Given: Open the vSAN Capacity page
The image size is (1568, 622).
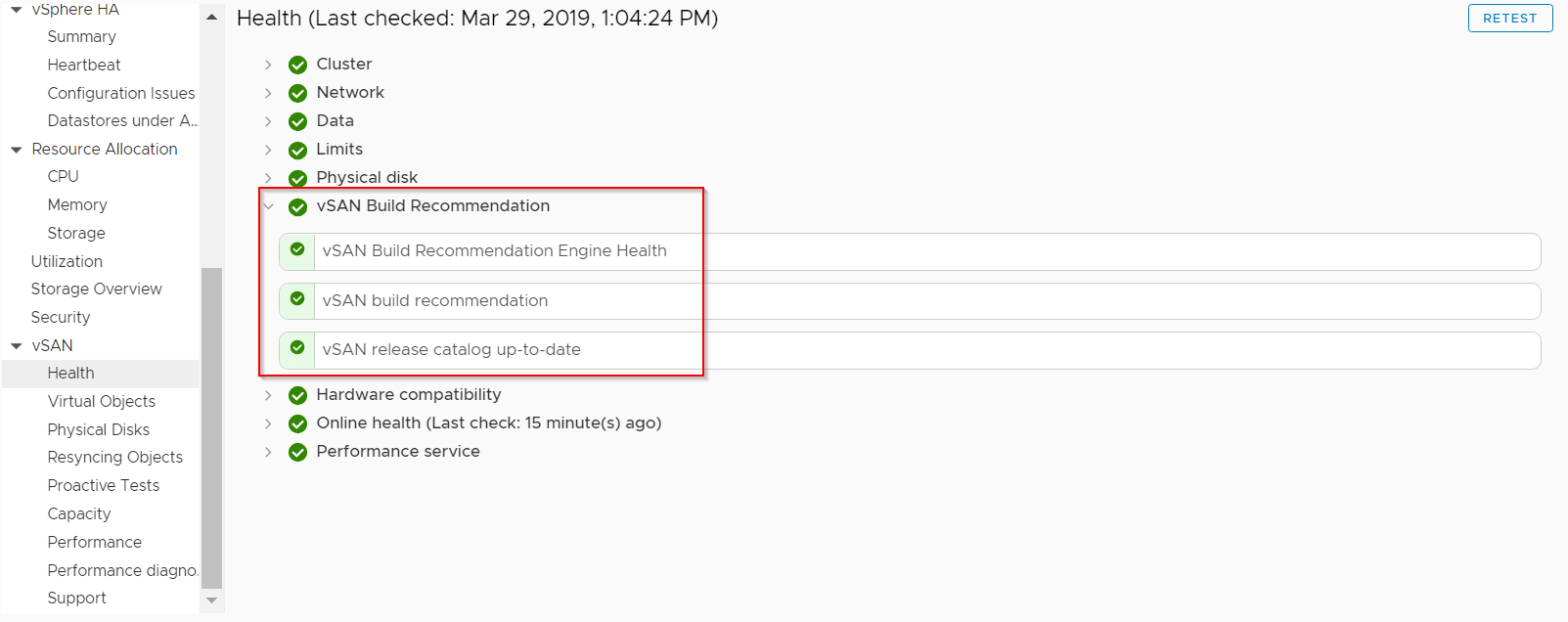Looking at the screenshot, I should coord(79,513).
